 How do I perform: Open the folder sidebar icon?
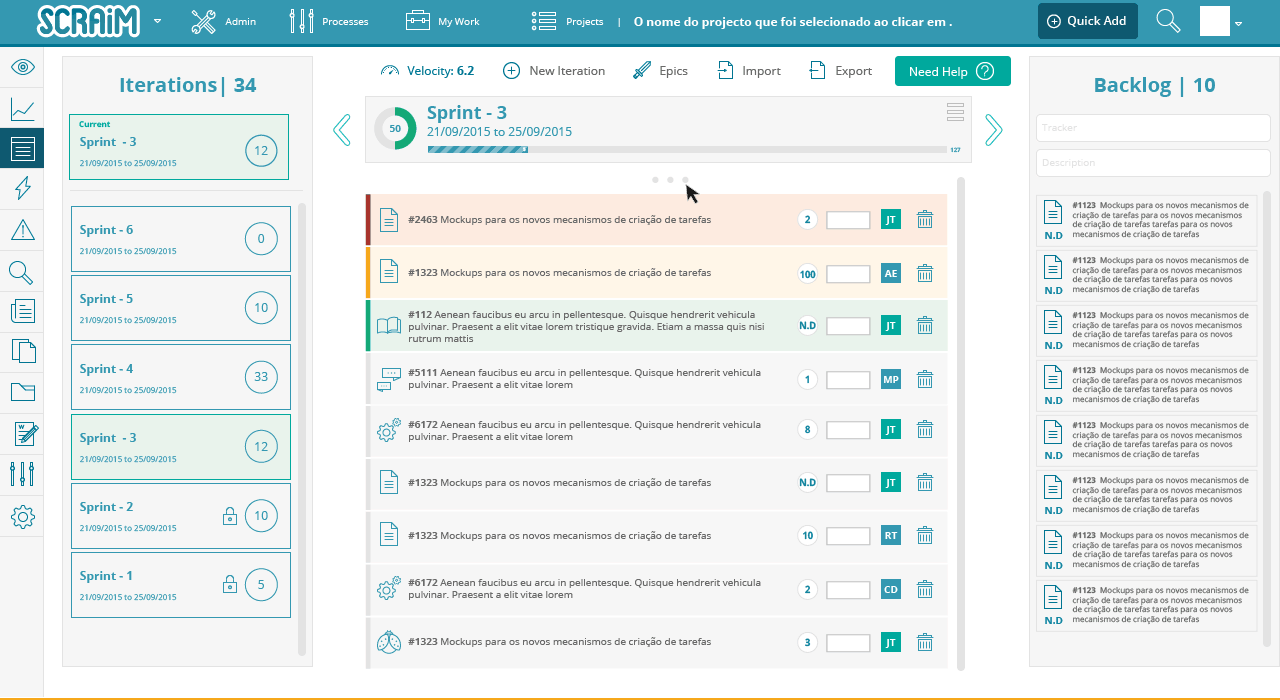point(22,391)
